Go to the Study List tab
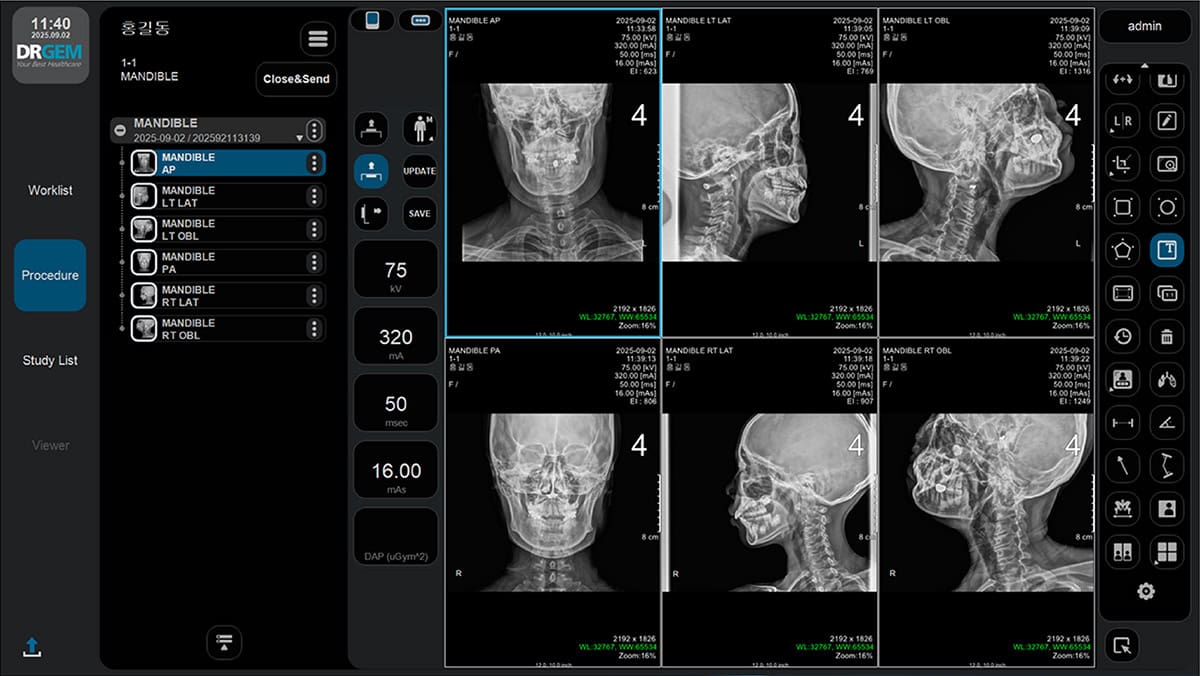 50,360
